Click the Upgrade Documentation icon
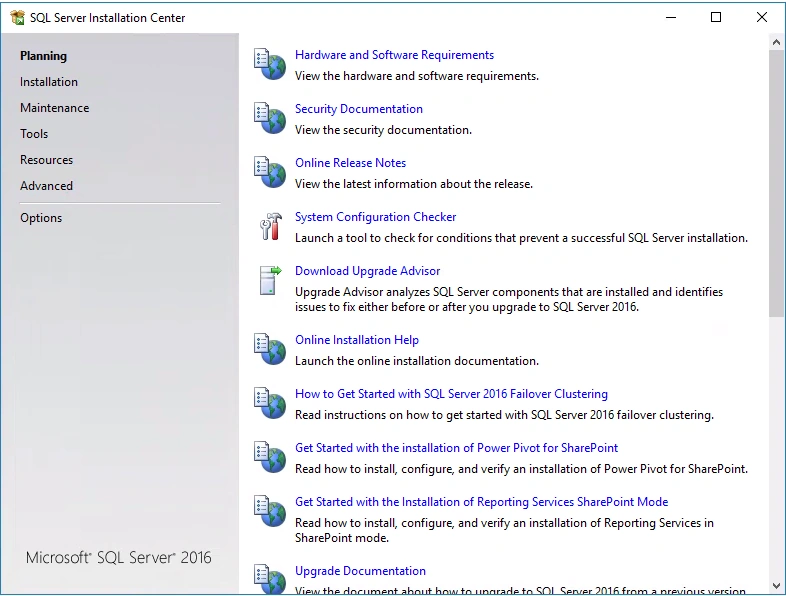The width and height of the screenshot is (786, 596). pyautogui.click(x=270, y=579)
